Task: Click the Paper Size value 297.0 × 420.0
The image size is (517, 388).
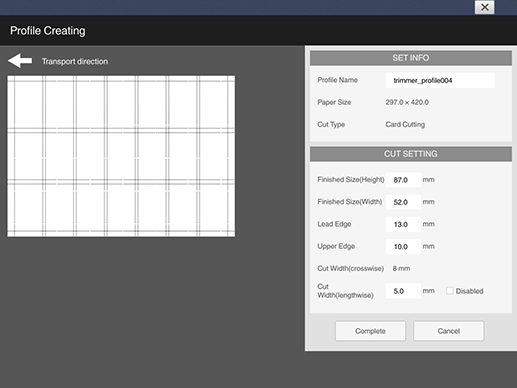Action: pos(407,102)
